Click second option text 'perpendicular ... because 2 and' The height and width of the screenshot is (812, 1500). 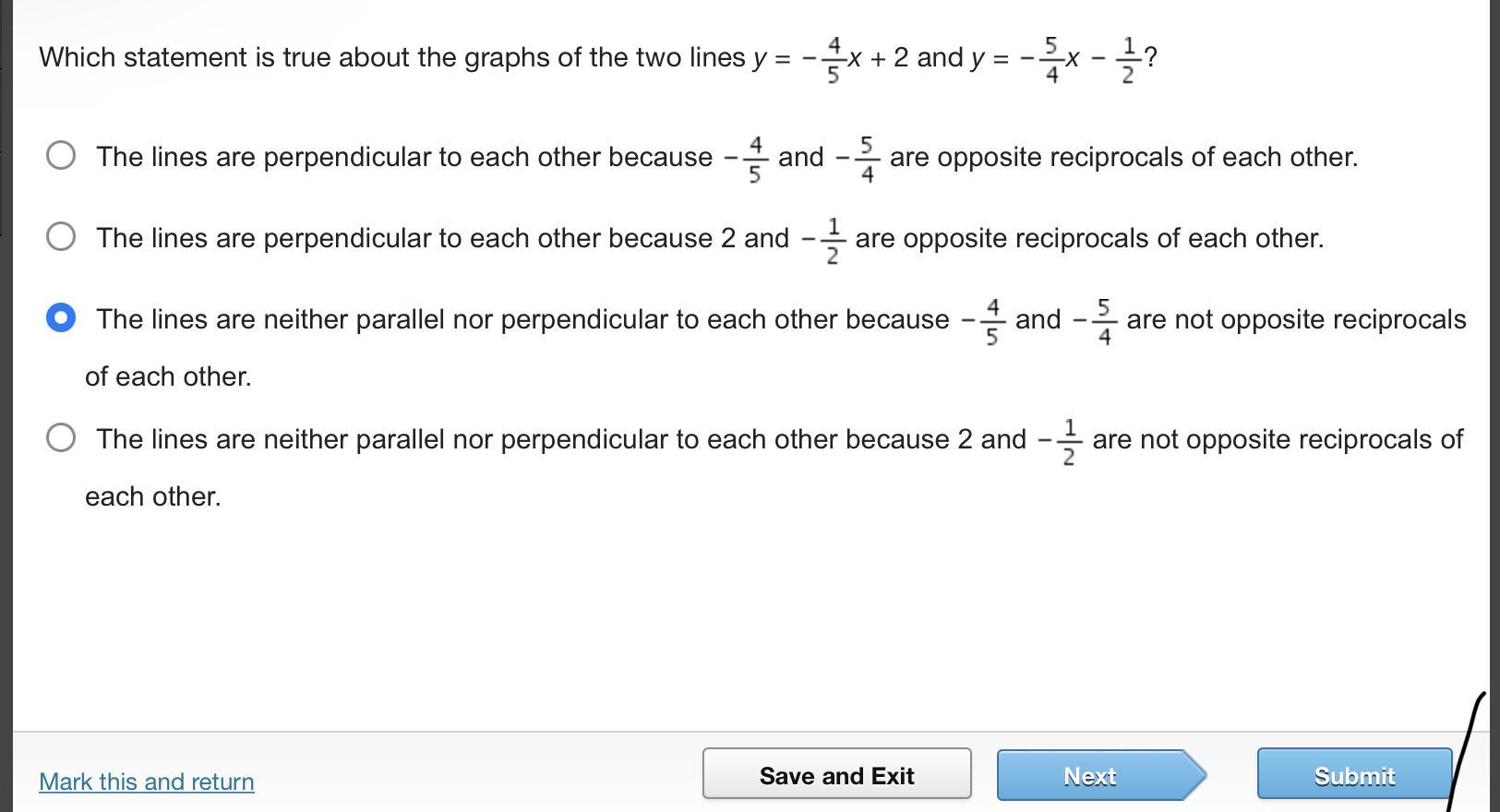(441, 238)
